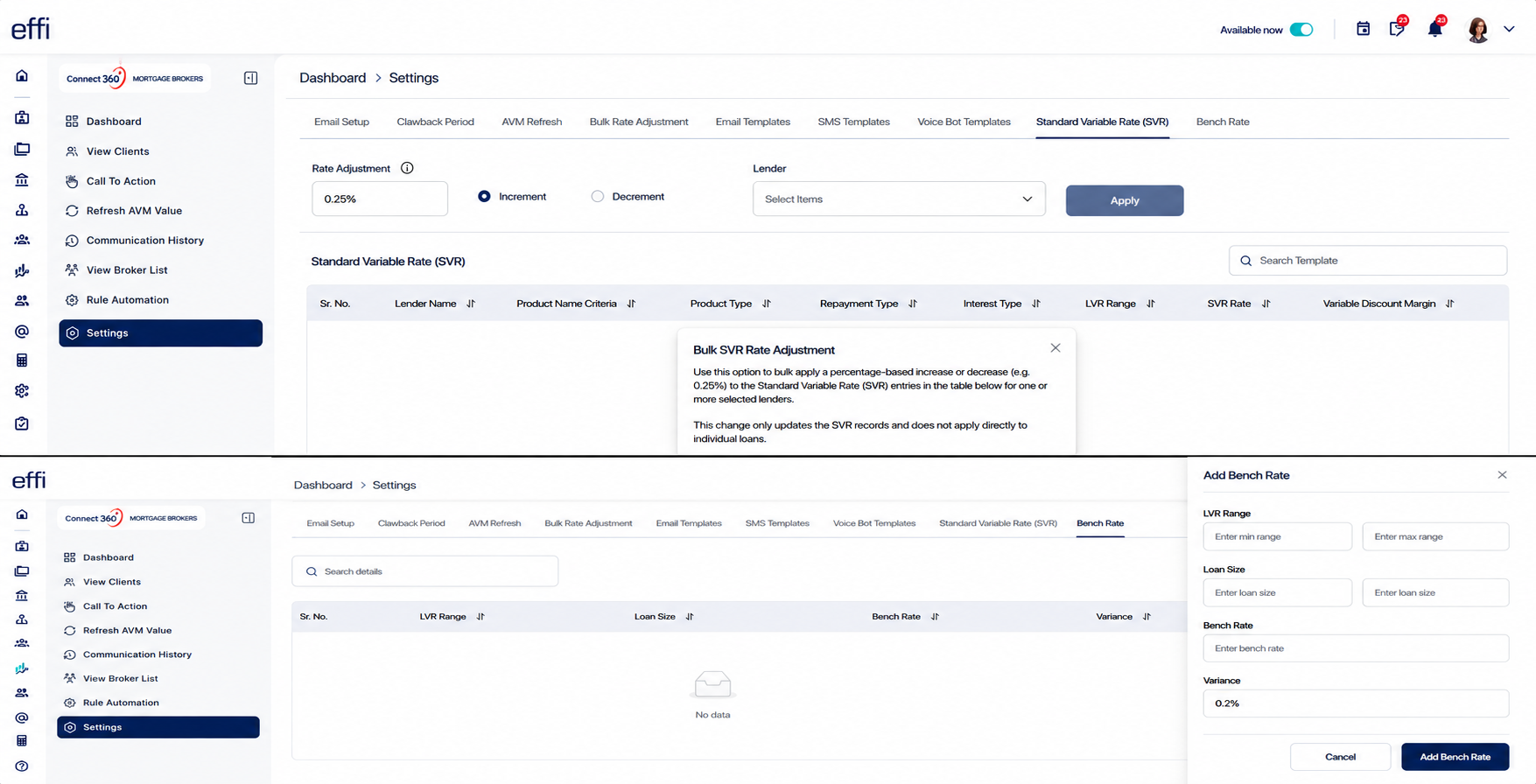Click the Search details field
Screen dimensions: 1536x784
[425, 571]
